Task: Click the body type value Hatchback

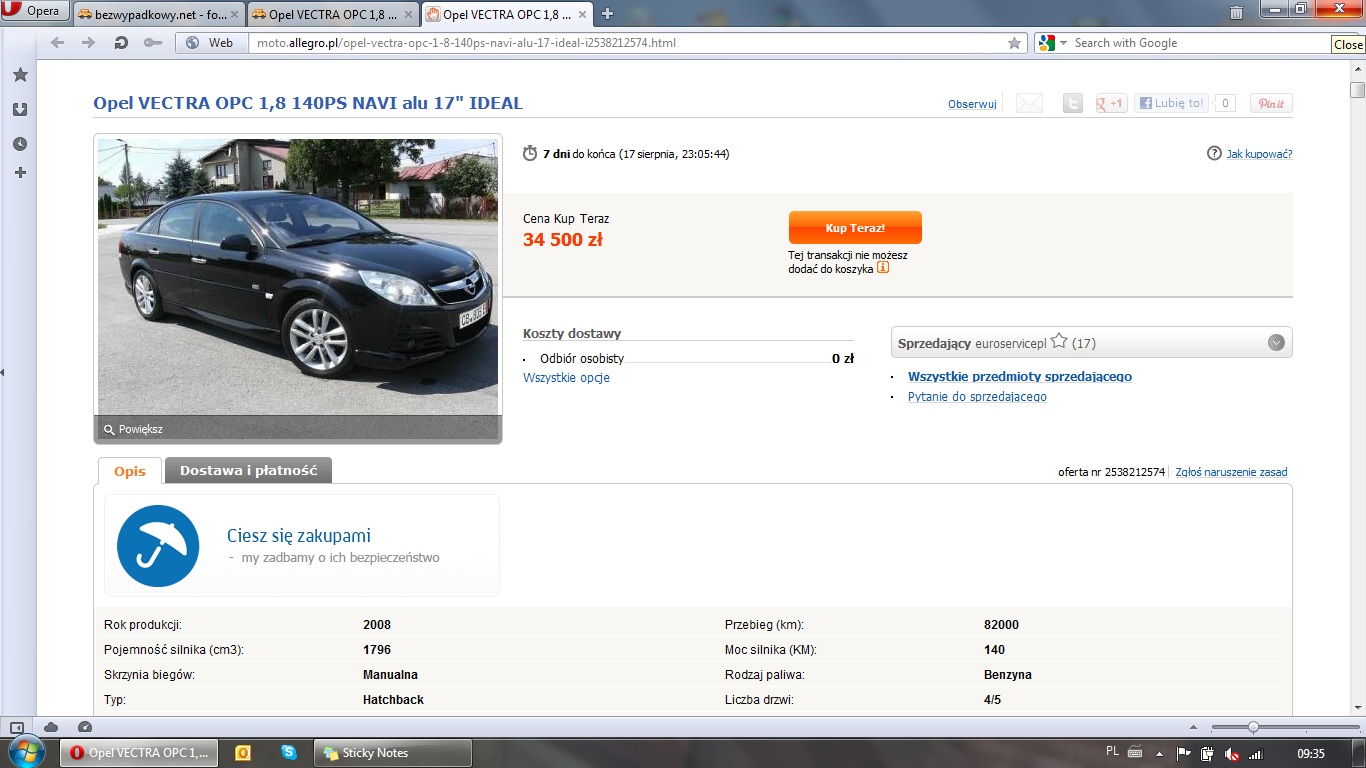Action: (x=393, y=700)
